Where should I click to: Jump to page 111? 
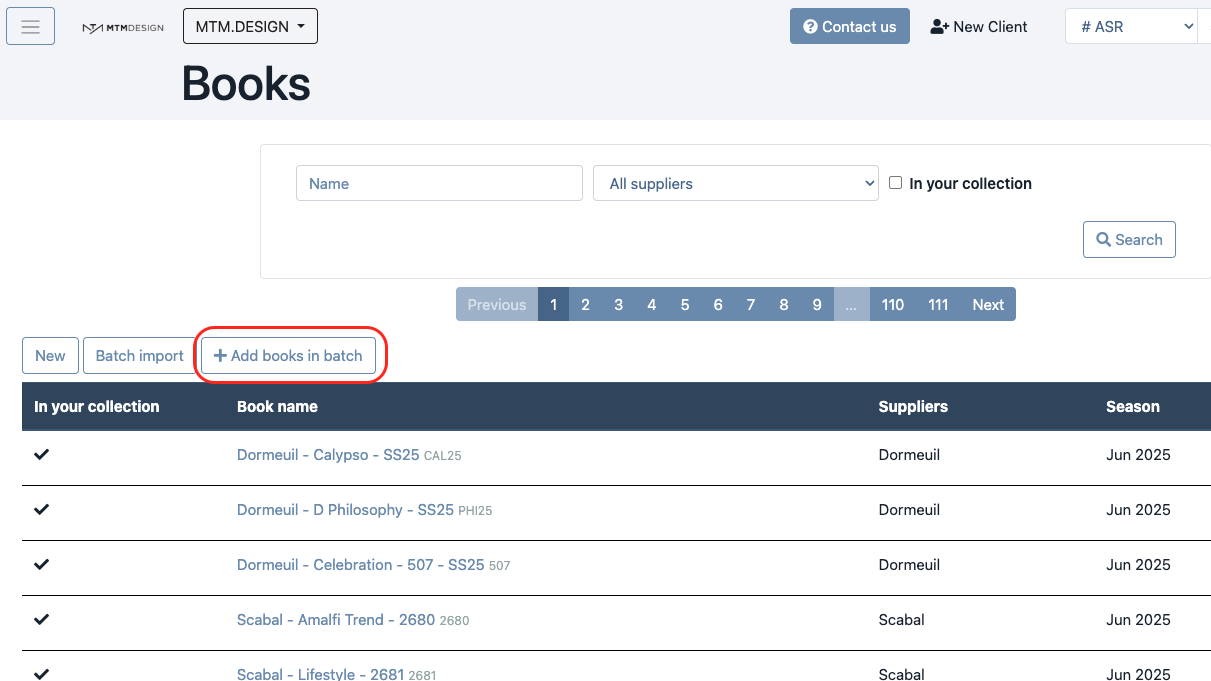coord(938,304)
